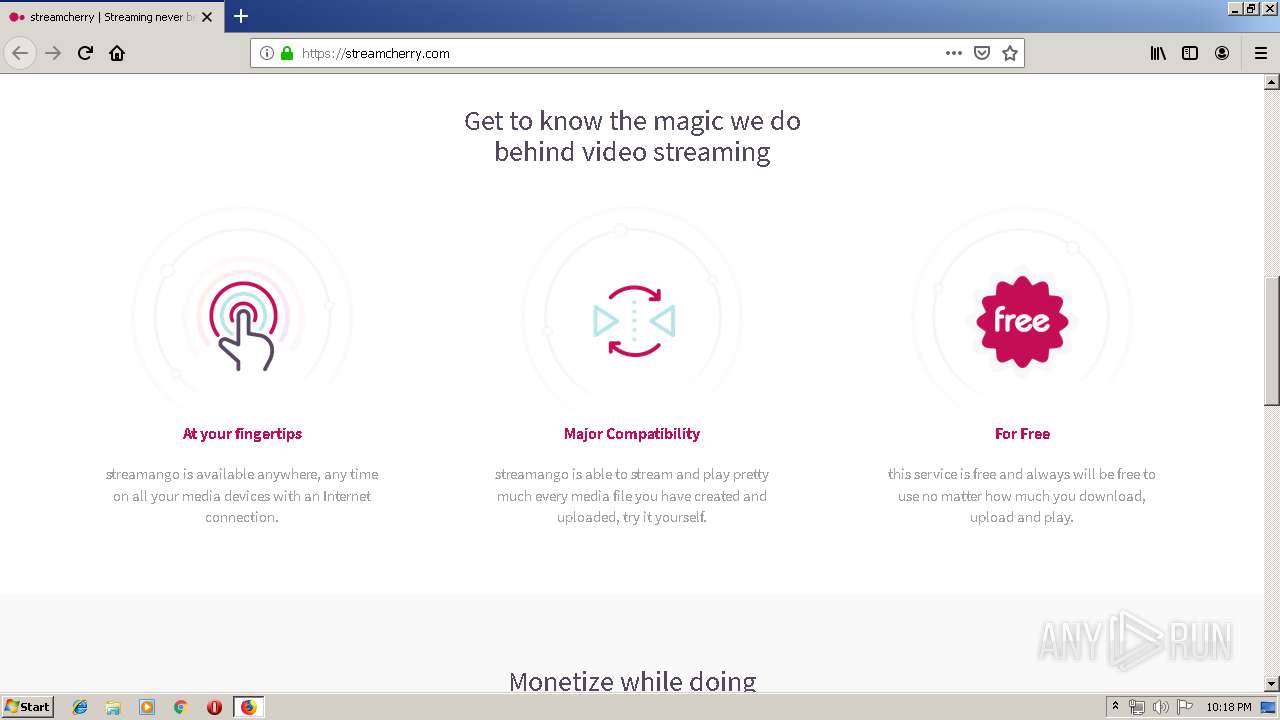Save page to Pocket icon
1280x720 pixels.
(982, 53)
